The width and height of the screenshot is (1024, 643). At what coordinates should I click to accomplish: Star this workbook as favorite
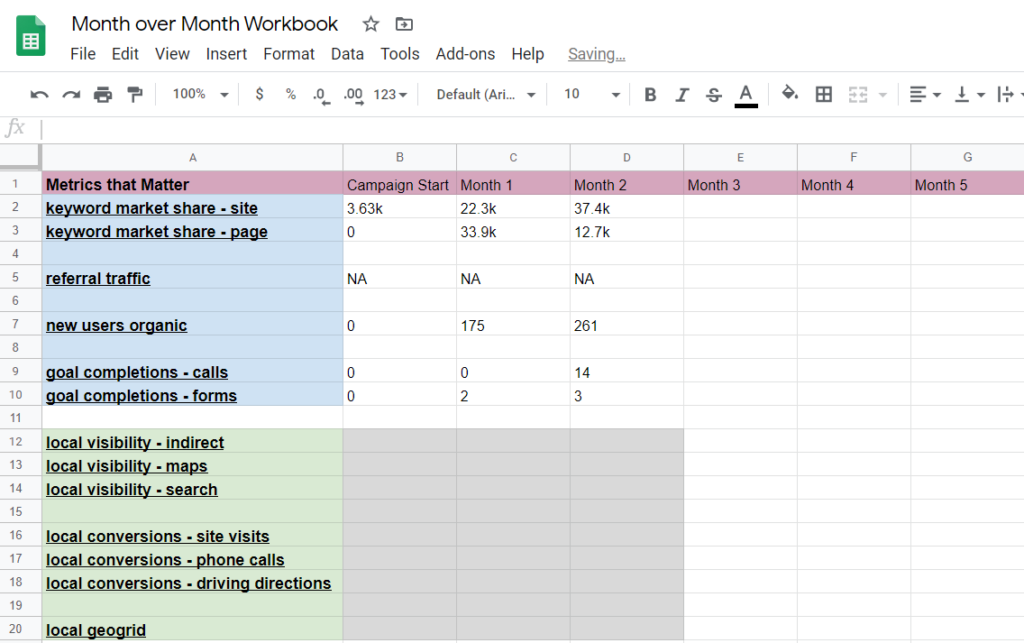point(371,24)
